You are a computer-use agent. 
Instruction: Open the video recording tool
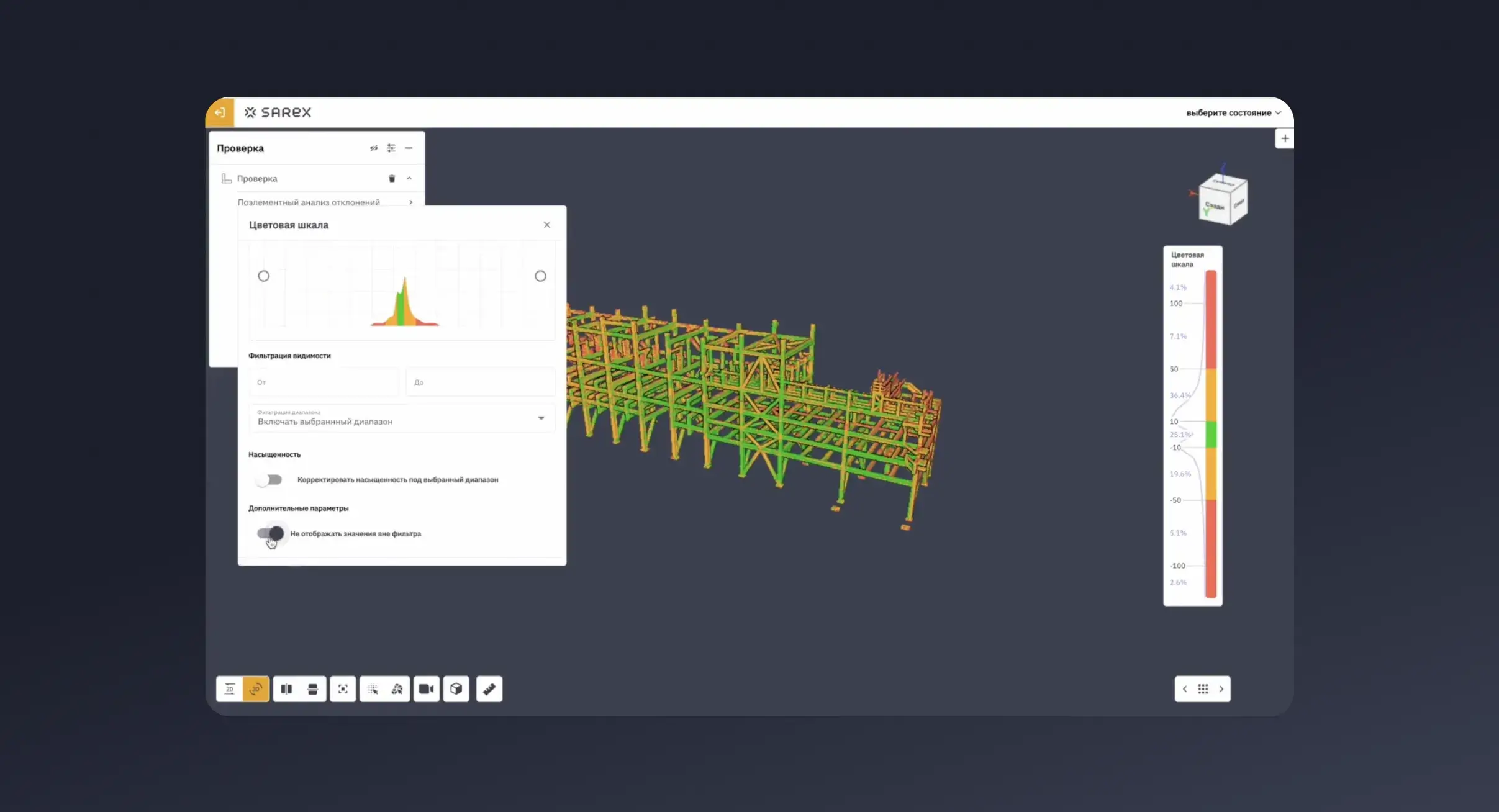[x=427, y=688]
